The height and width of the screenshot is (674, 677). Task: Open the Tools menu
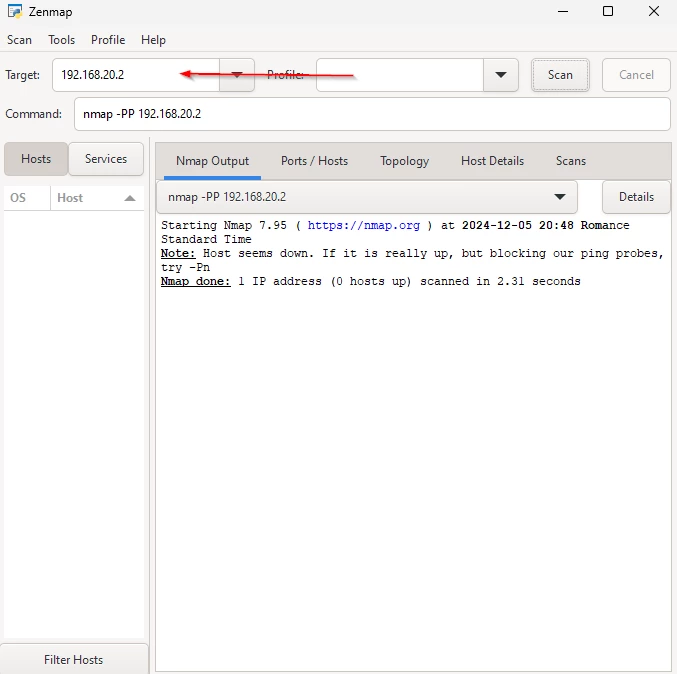(x=61, y=40)
